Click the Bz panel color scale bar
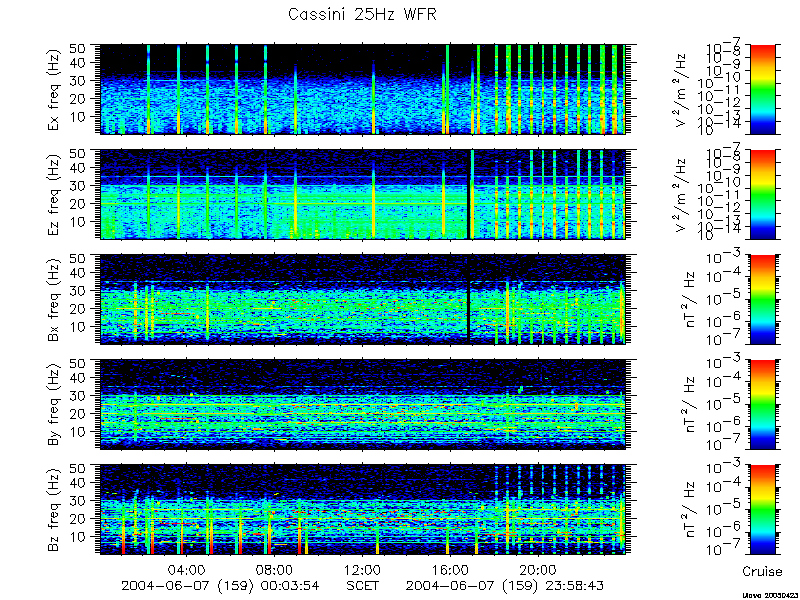This screenshot has width=800, height=600. (x=762, y=509)
